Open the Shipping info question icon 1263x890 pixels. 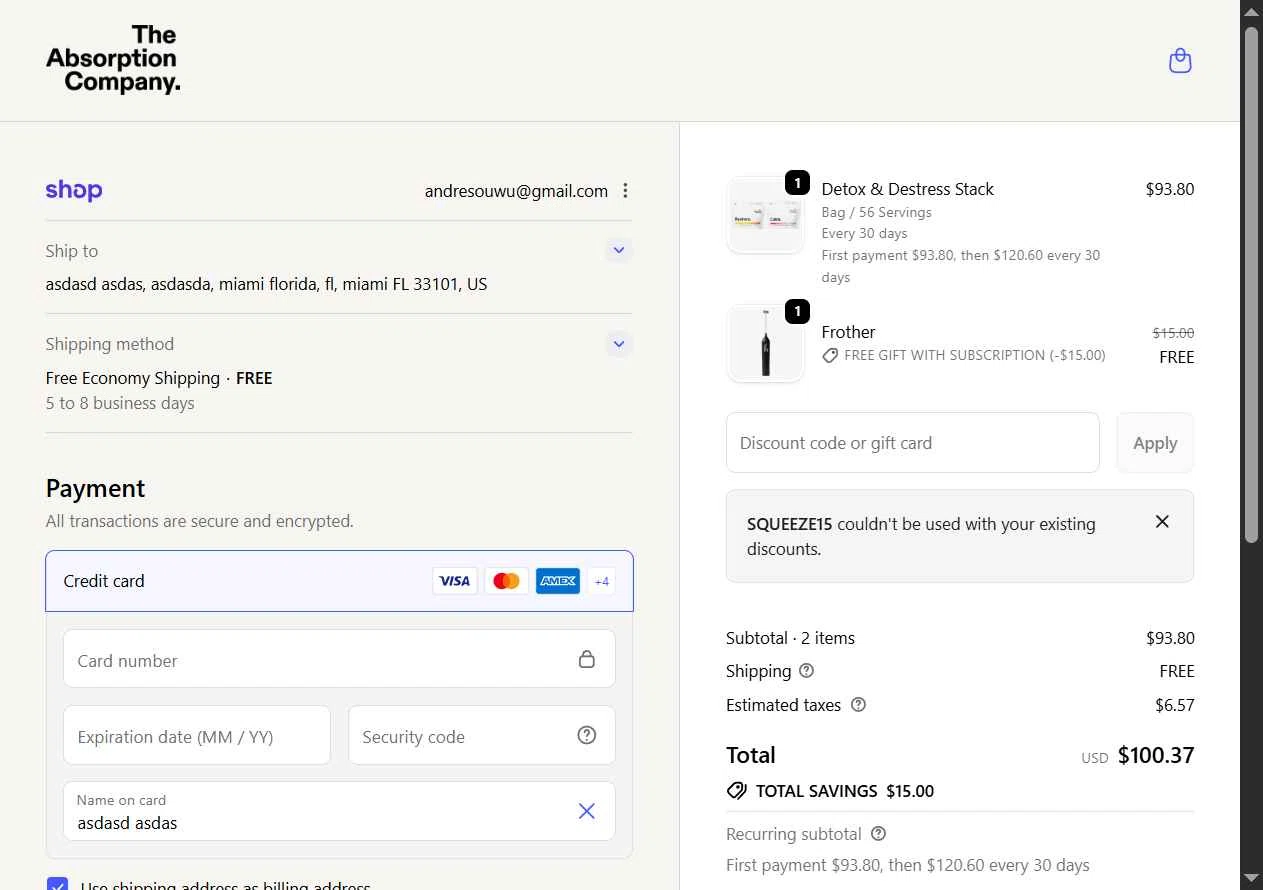tap(807, 671)
